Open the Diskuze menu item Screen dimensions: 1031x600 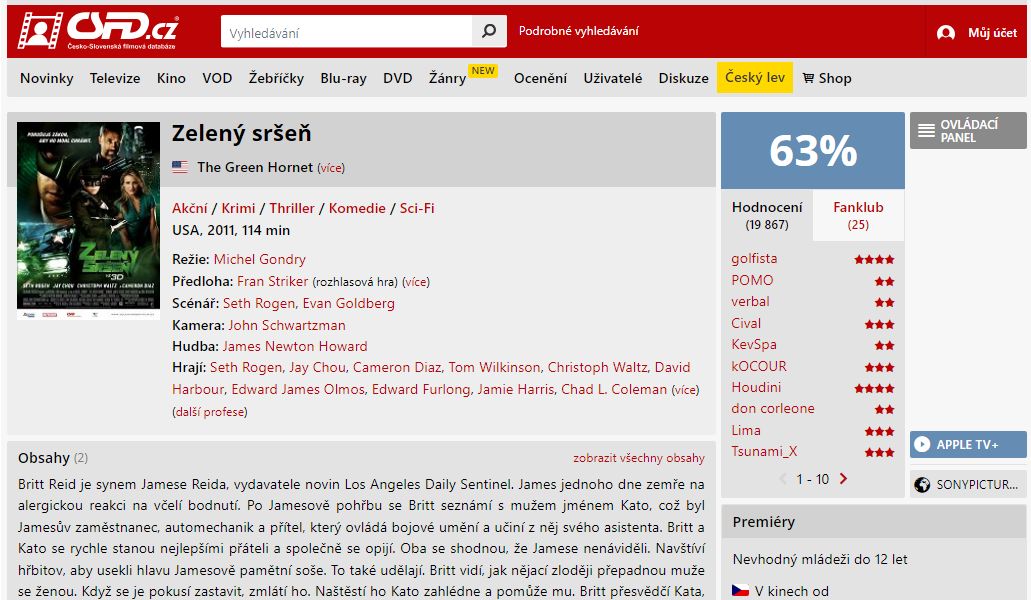point(683,78)
